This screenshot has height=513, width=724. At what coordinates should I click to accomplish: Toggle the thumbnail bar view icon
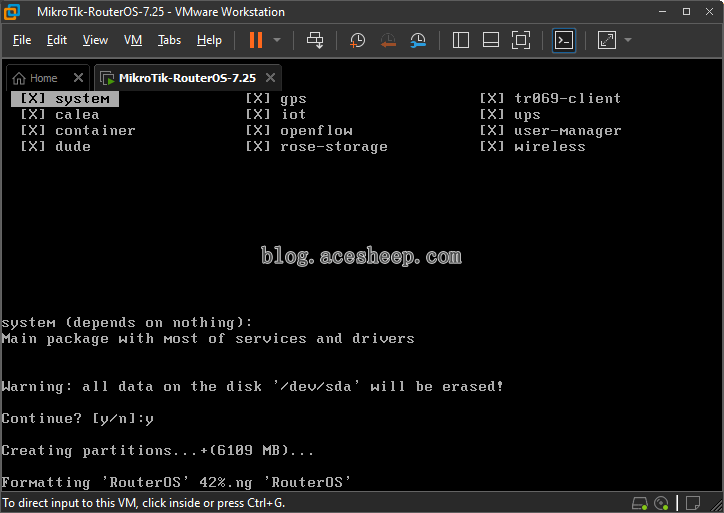click(x=490, y=40)
